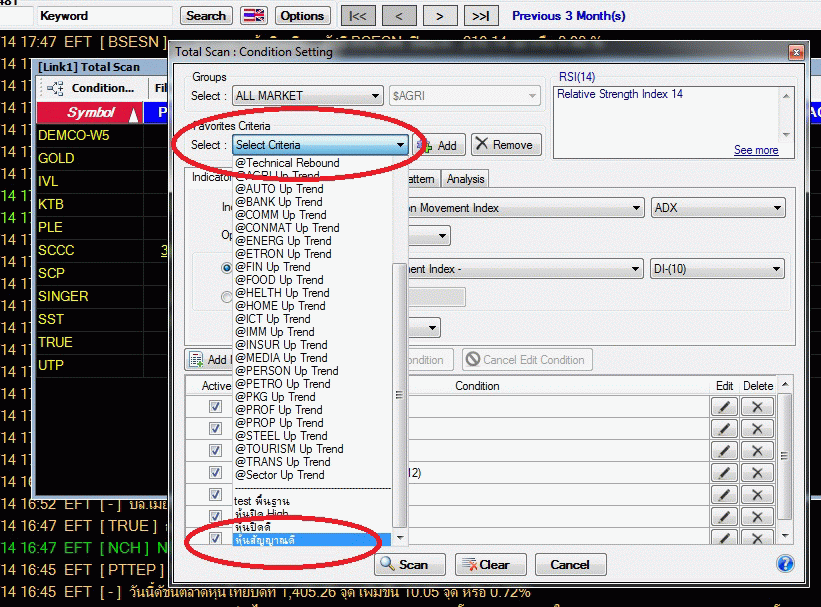This screenshot has height=607, width=821.
Task: Edit the second condition row pencil
Action: pyautogui.click(x=724, y=429)
